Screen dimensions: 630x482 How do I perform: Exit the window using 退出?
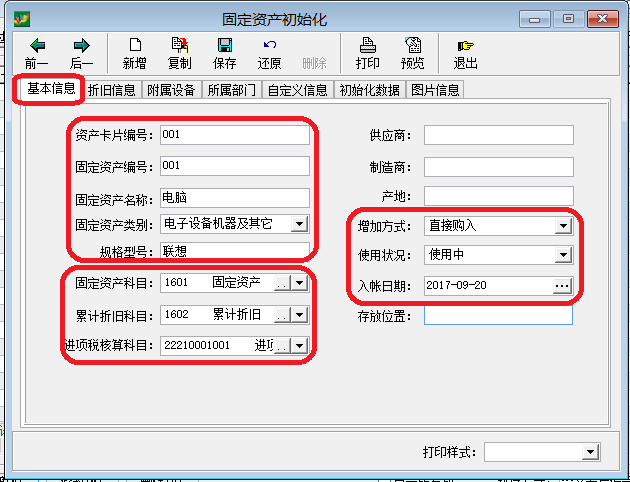point(465,46)
